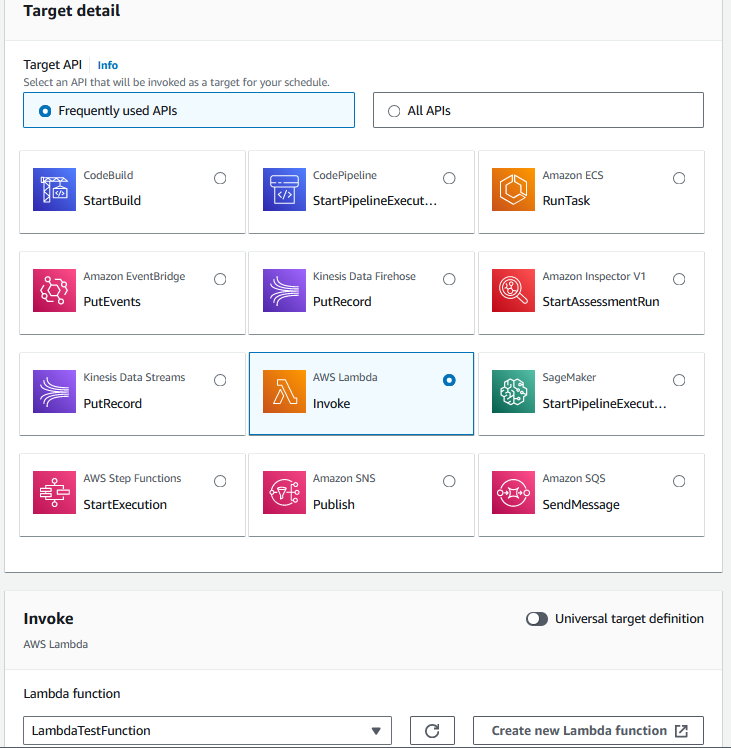731x748 pixels.
Task: Click the PutEvents label text
Action: 112,301
